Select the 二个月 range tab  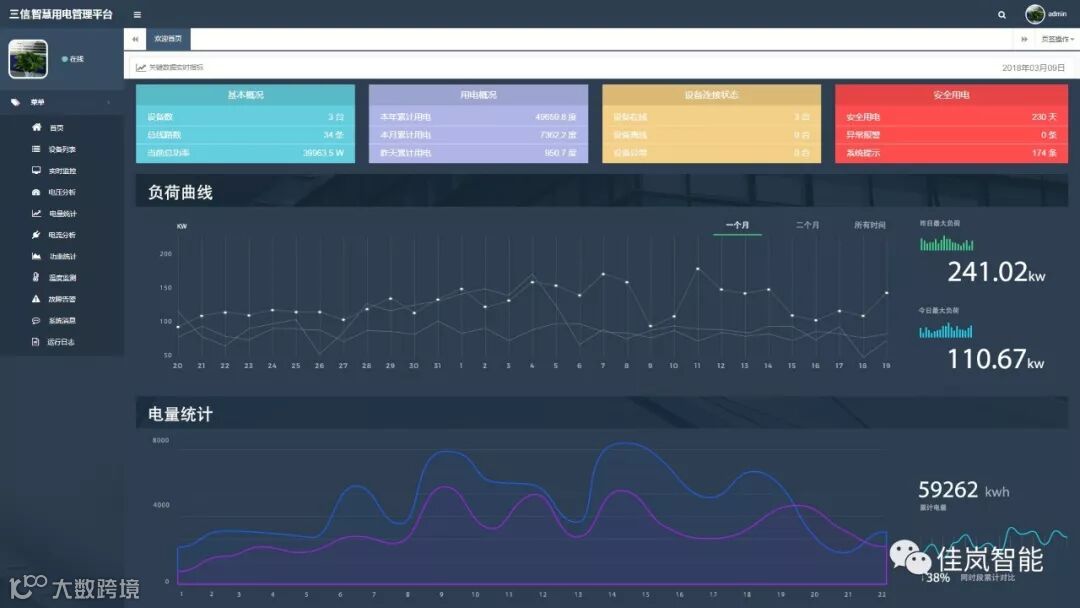click(x=807, y=225)
